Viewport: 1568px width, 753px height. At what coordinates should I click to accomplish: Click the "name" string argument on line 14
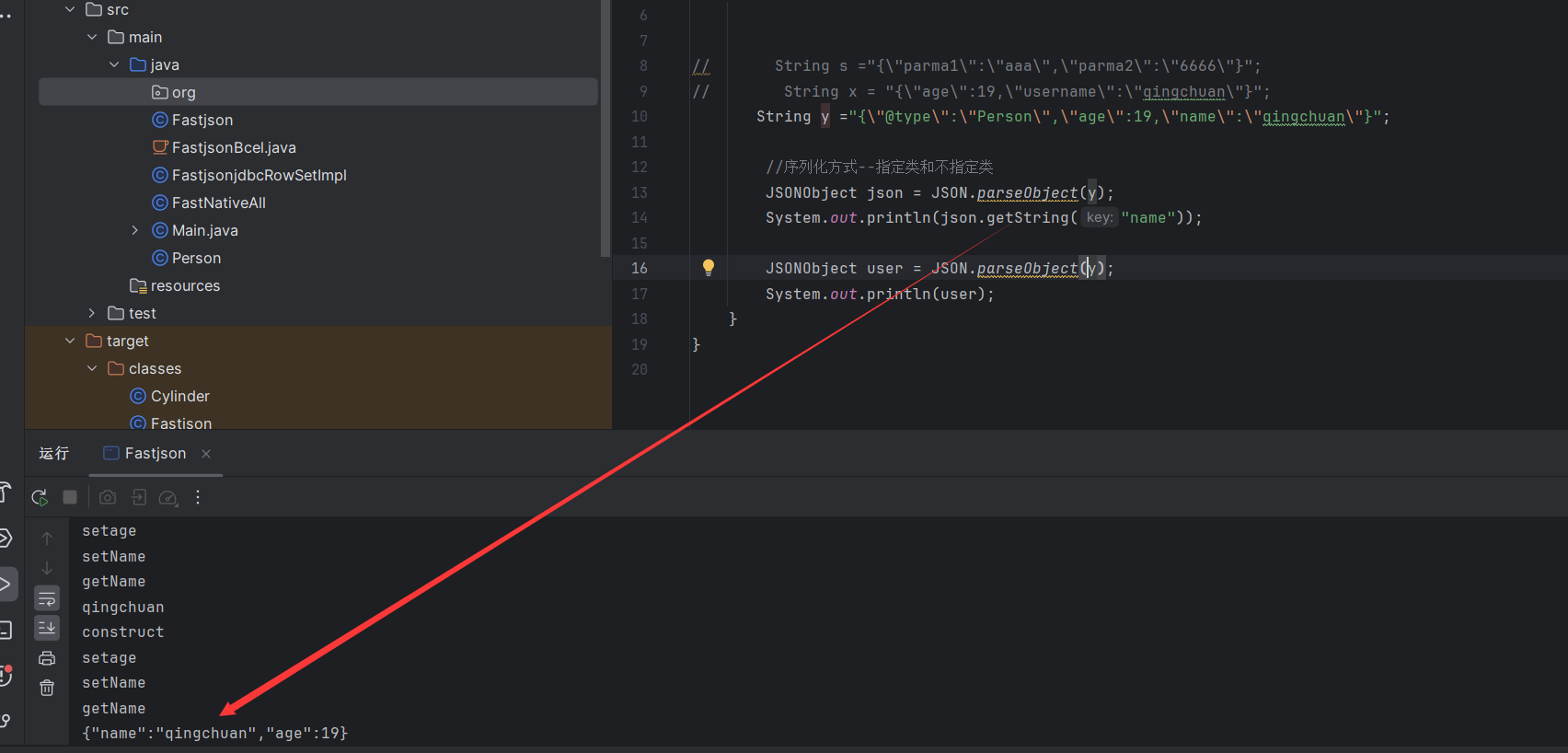point(1148,217)
